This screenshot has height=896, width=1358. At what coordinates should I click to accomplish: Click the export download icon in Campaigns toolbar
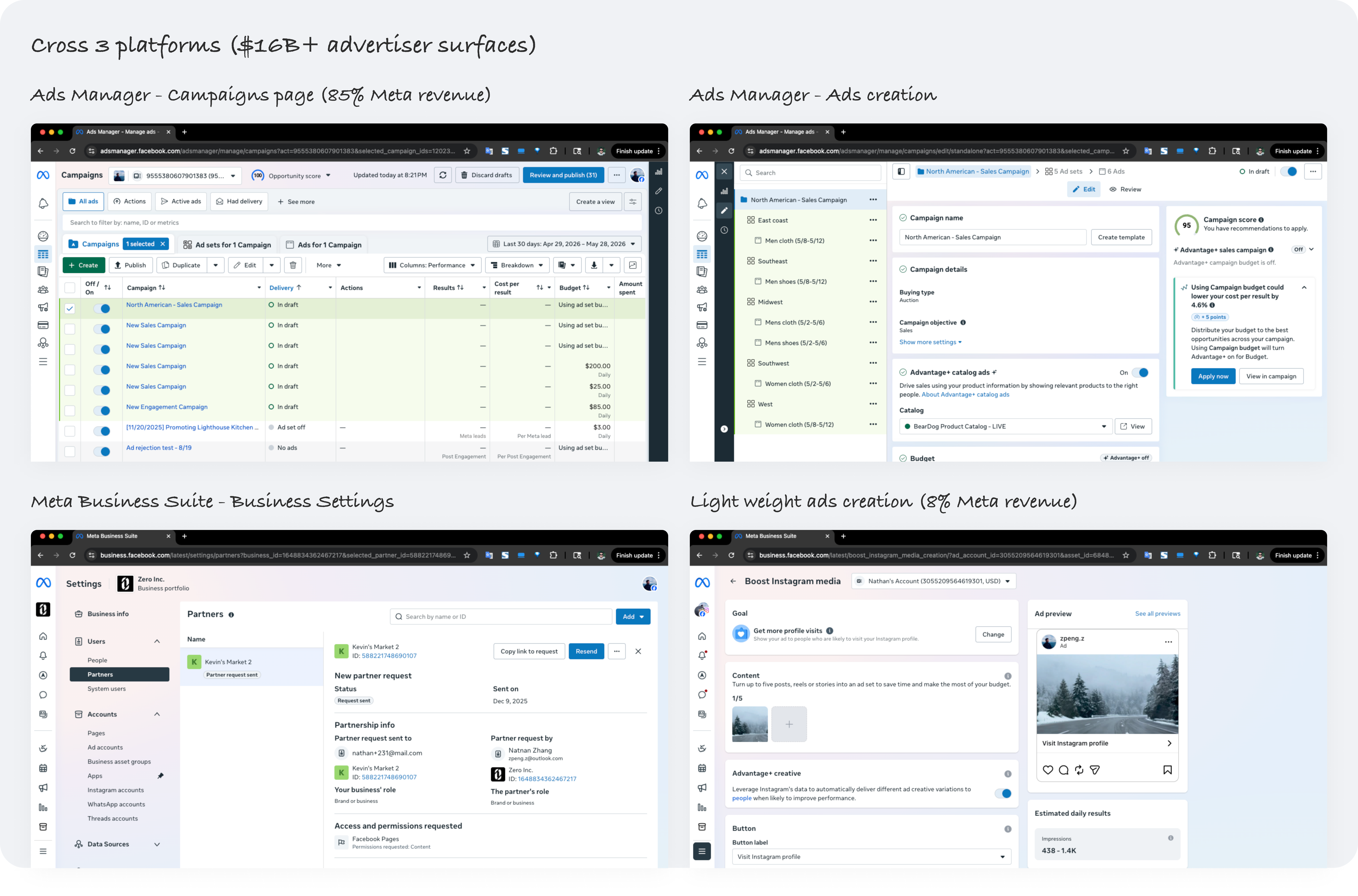[594, 265]
